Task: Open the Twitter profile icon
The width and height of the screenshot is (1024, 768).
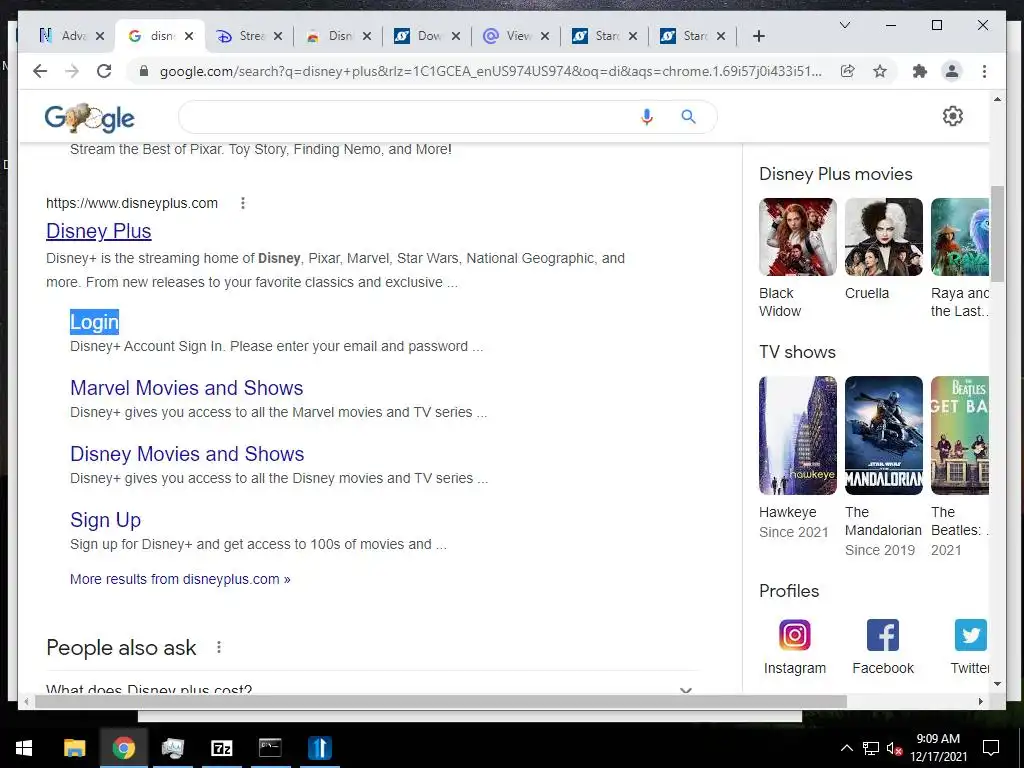Action: [x=970, y=635]
